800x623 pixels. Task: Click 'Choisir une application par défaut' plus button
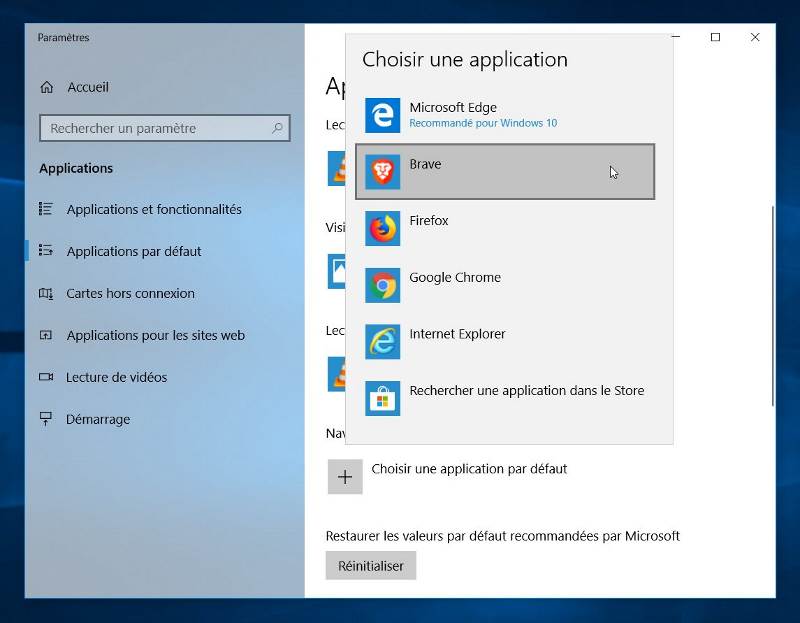(345, 477)
